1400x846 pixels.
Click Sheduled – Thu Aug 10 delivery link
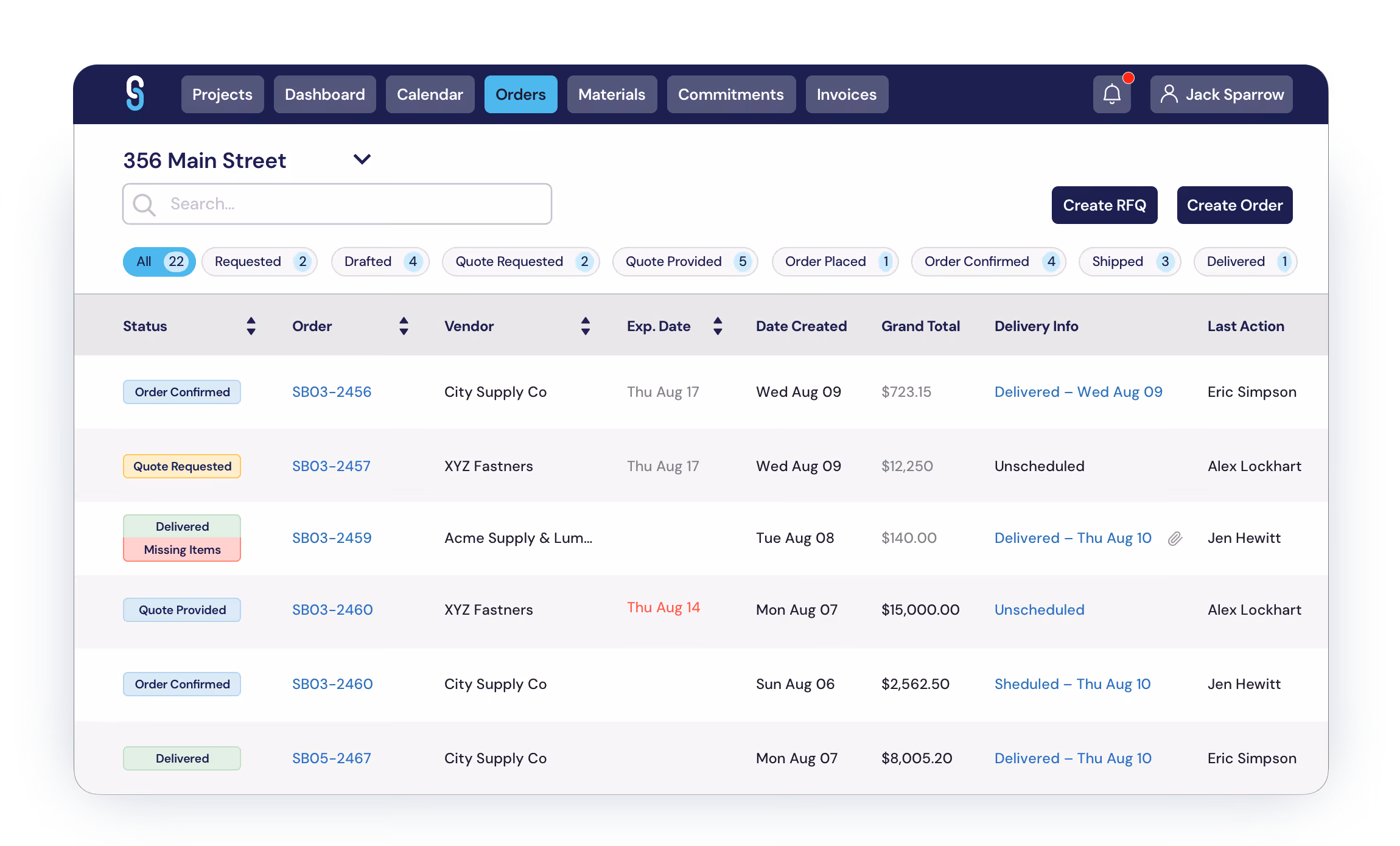1073,684
